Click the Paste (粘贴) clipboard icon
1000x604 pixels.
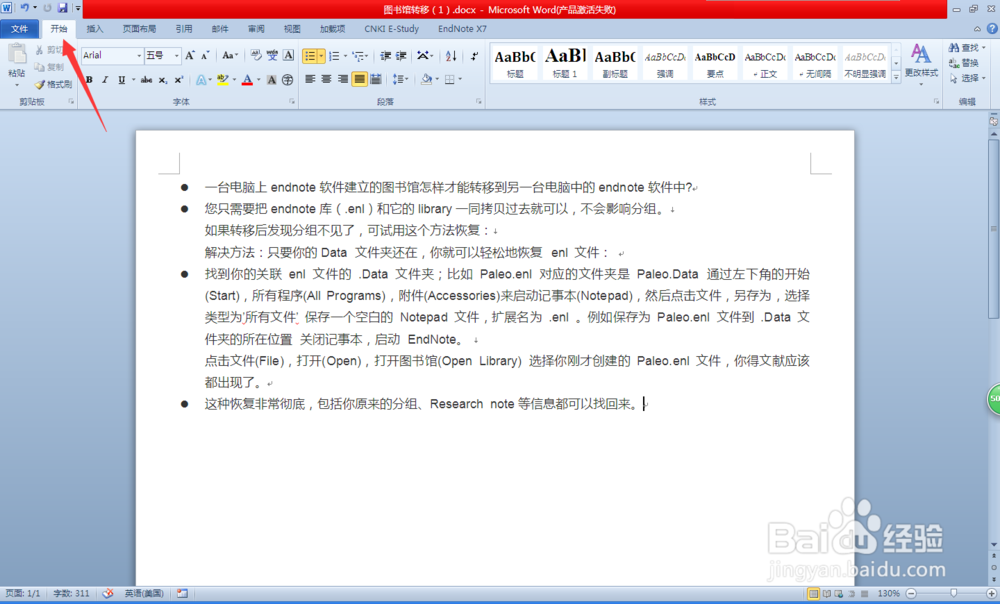click(x=17, y=55)
